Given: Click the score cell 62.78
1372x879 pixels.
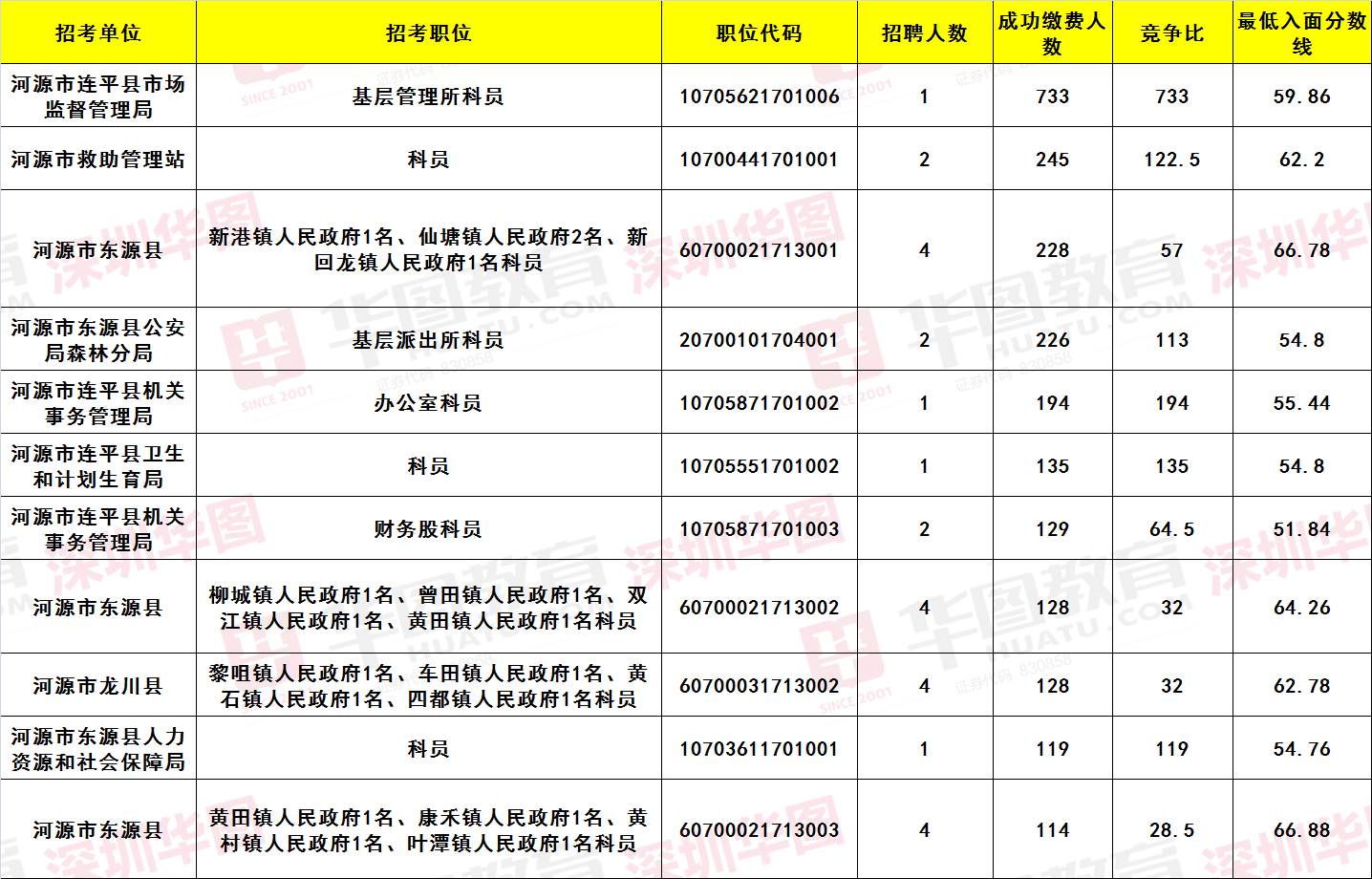Looking at the screenshot, I should click(1302, 685).
